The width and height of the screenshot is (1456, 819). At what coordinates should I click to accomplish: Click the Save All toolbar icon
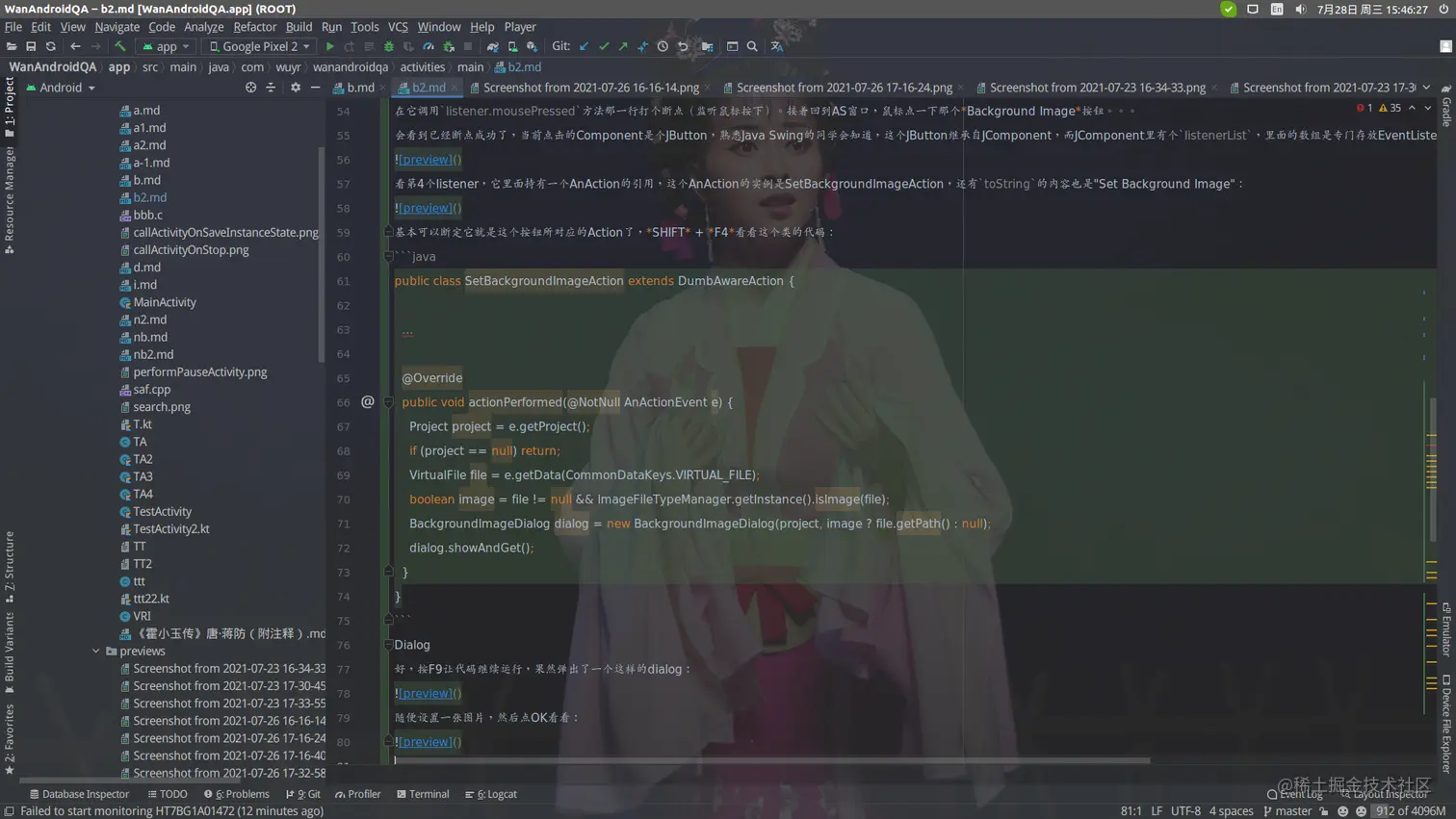pyautogui.click(x=31, y=46)
